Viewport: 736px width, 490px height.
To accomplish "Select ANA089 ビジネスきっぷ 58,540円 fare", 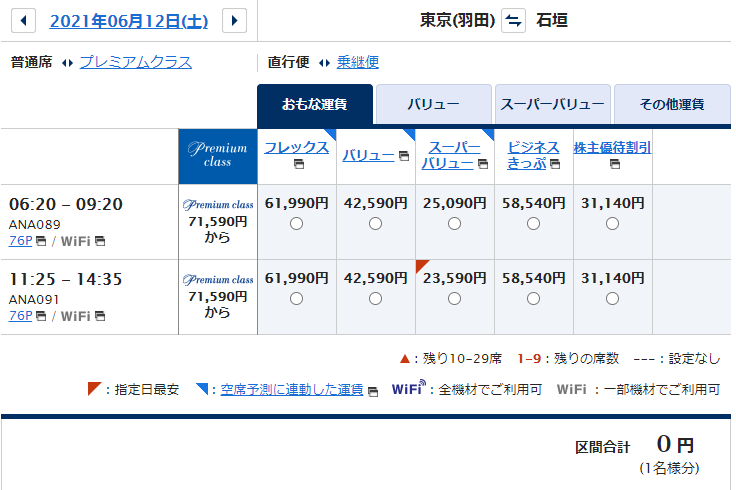I will [533, 223].
